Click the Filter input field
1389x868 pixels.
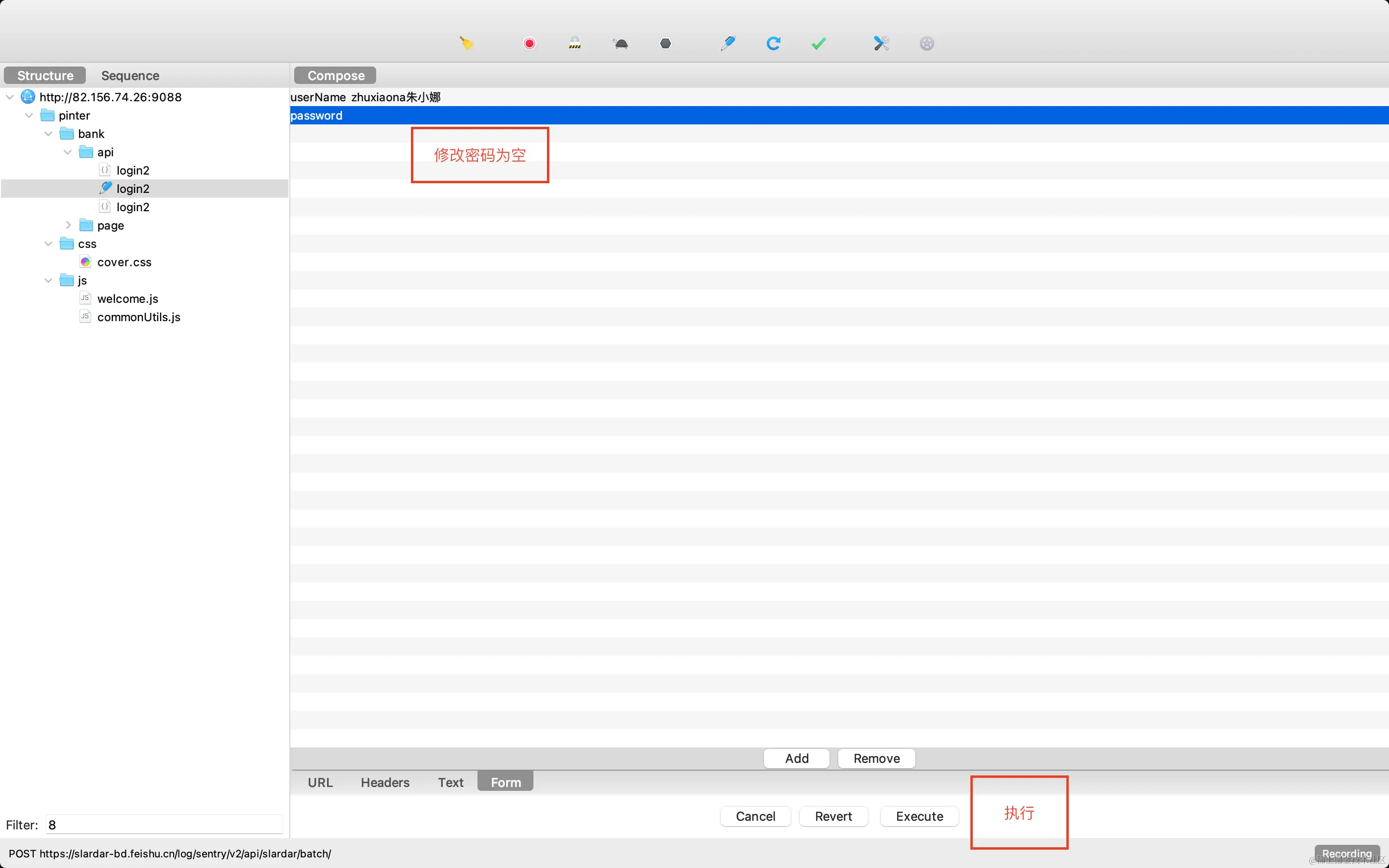pyautogui.click(x=164, y=825)
